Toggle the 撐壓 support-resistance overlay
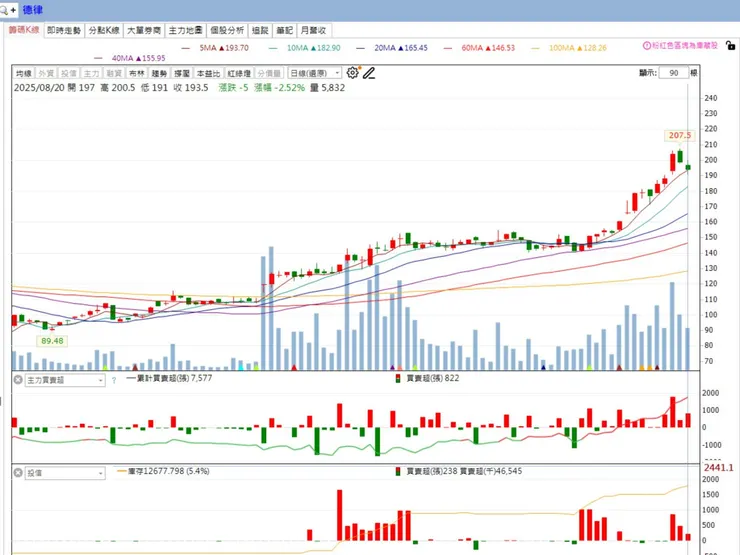The width and height of the screenshot is (740, 555). coord(182,73)
